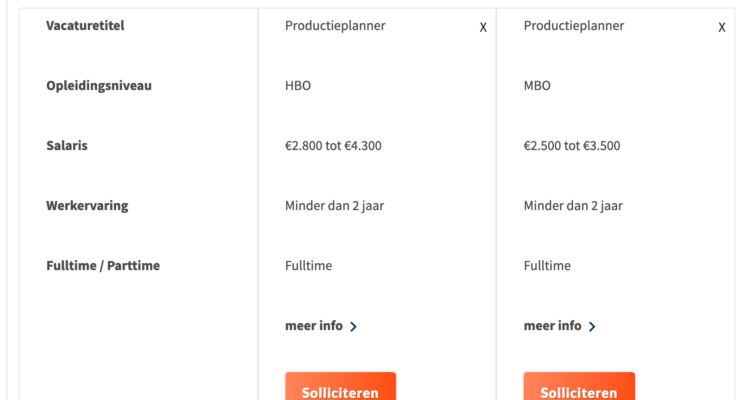Image resolution: width=750 pixels, height=400 pixels.
Task: Click the chevron arrow beside MBO vacancy's meer info
Action: click(593, 326)
